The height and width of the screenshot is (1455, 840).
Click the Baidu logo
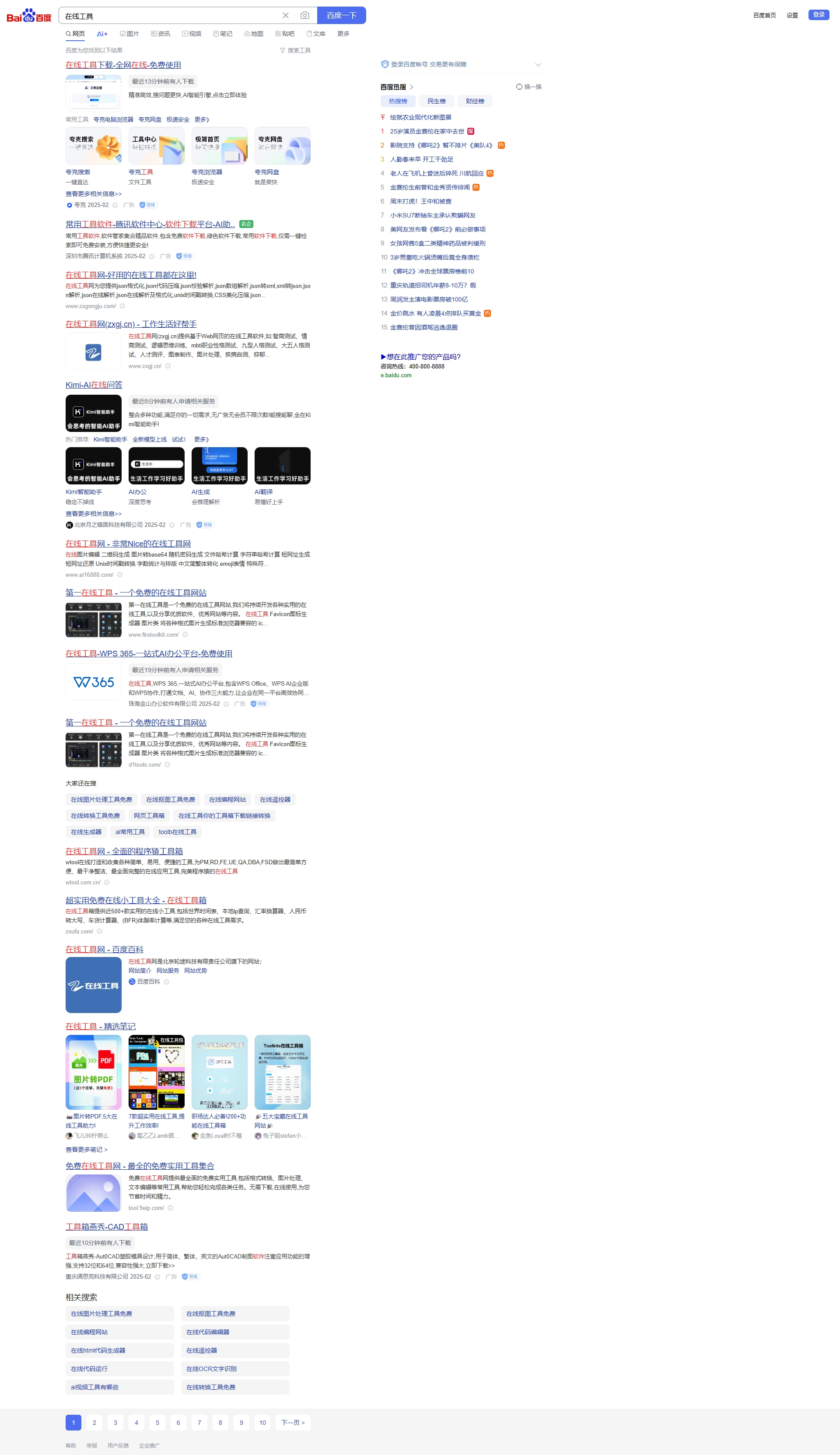[x=29, y=16]
